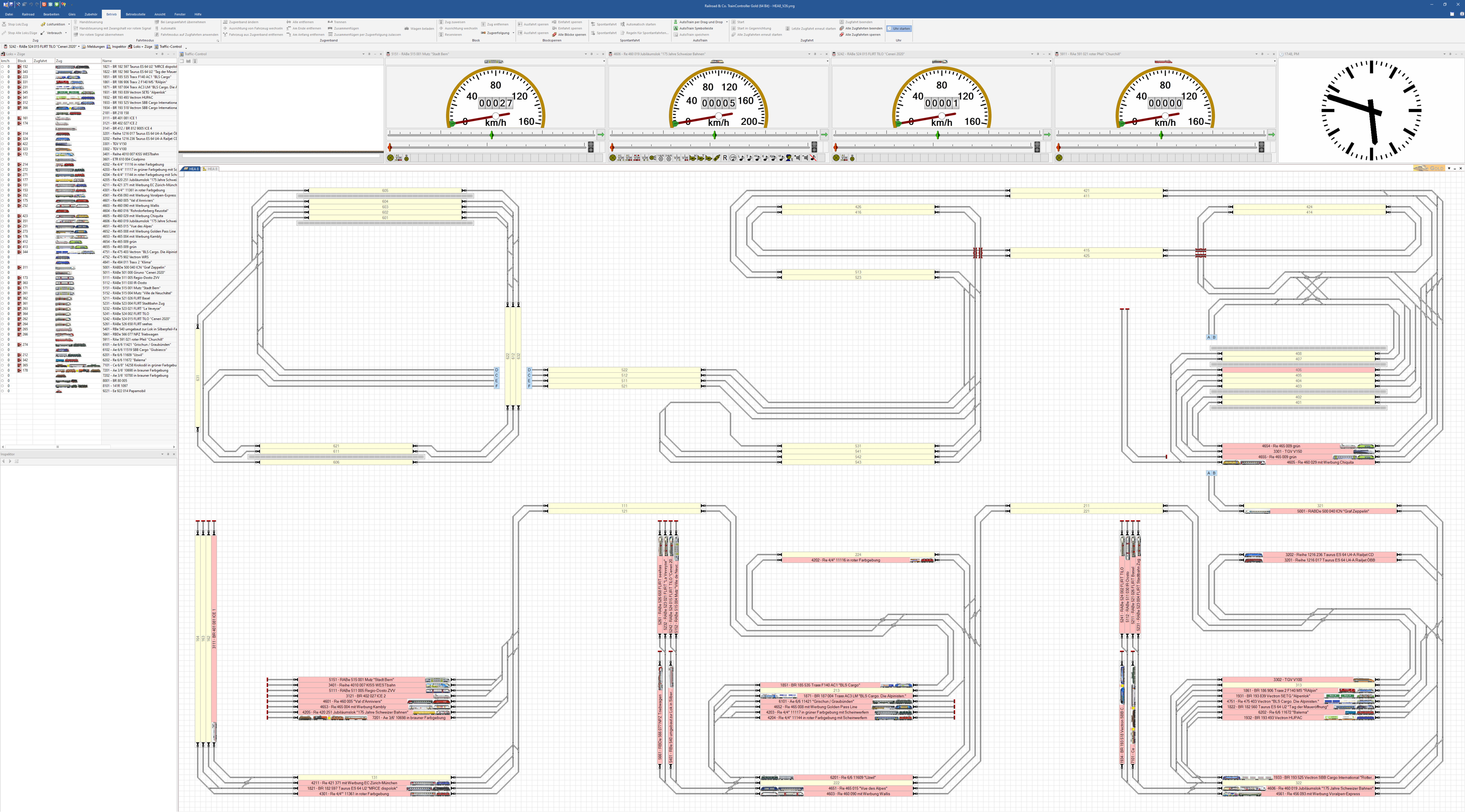1465x812 pixels.
Task: Click the help info icon at the top right
Action: tap(1462, 14)
